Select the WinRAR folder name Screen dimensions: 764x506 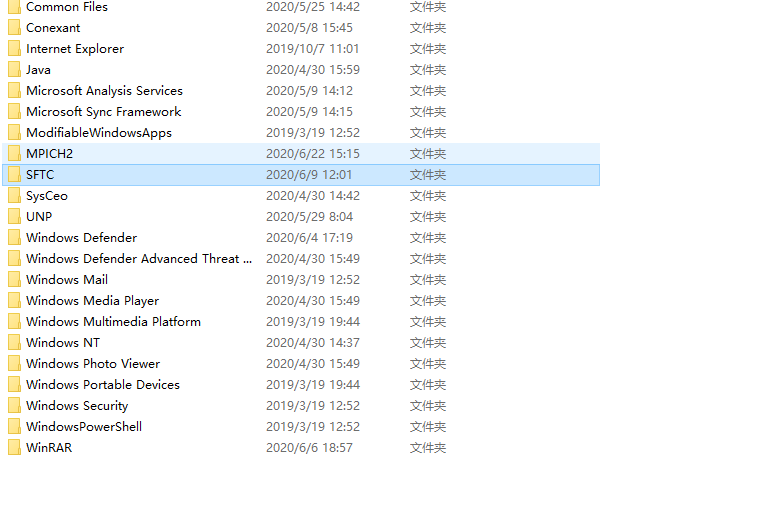pos(49,447)
